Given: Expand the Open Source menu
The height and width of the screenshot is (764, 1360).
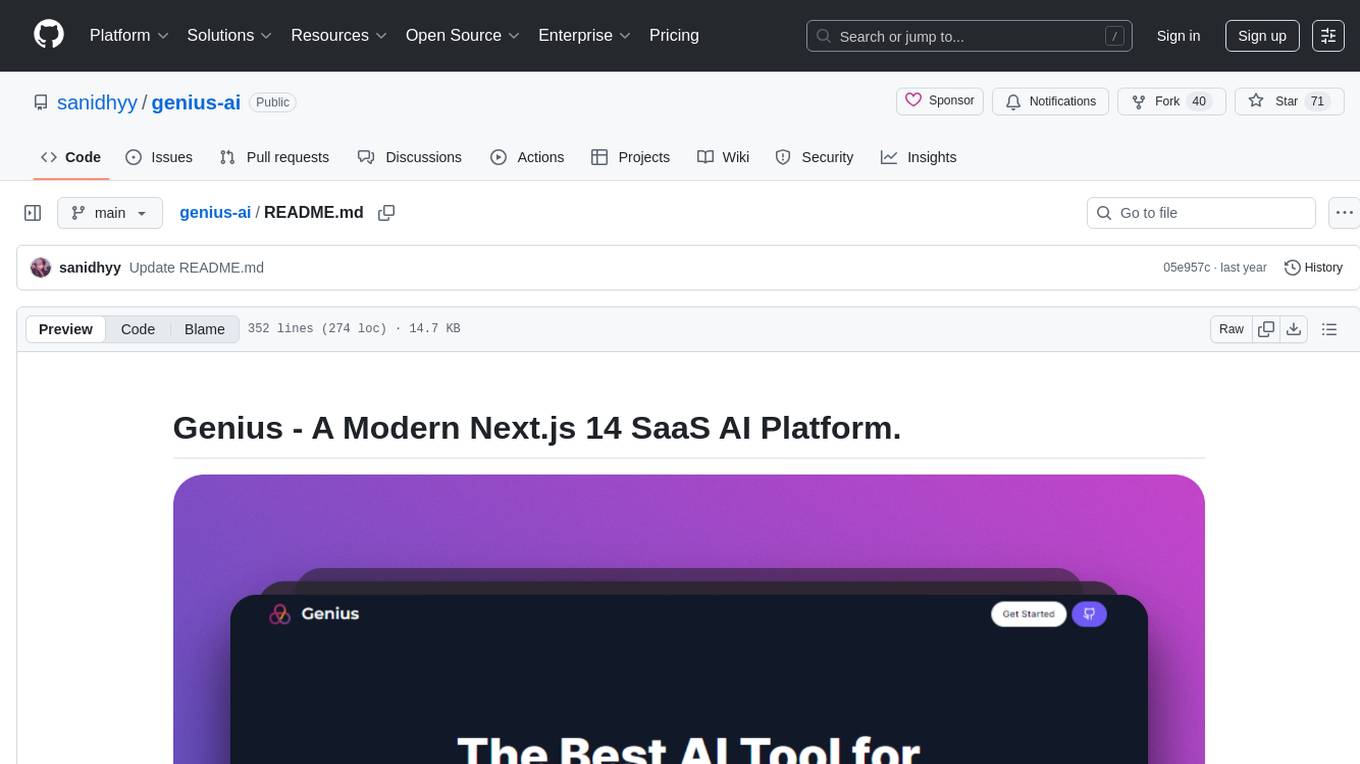Looking at the screenshot, I should [x=463, y=35].
